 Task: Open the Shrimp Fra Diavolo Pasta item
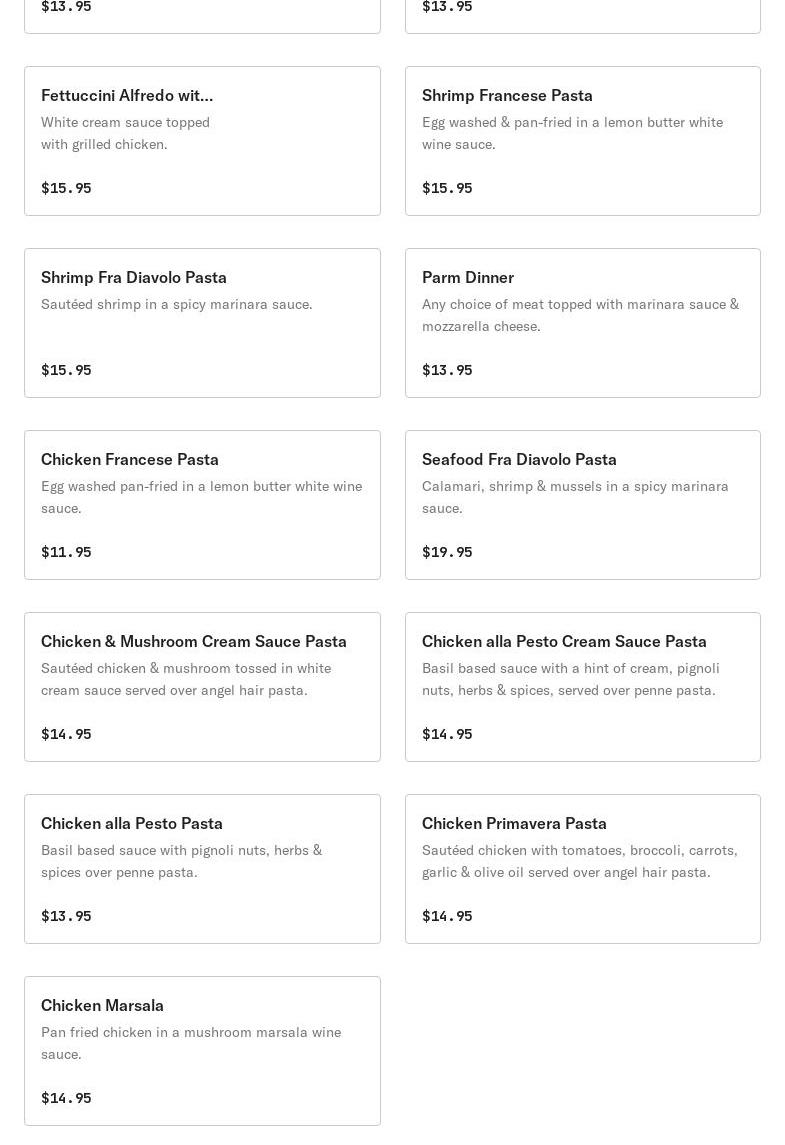tap(134, 278)
